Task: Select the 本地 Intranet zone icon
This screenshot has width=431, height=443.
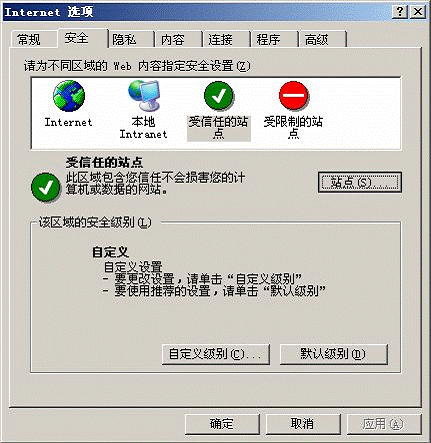Action: pos(144,95)
